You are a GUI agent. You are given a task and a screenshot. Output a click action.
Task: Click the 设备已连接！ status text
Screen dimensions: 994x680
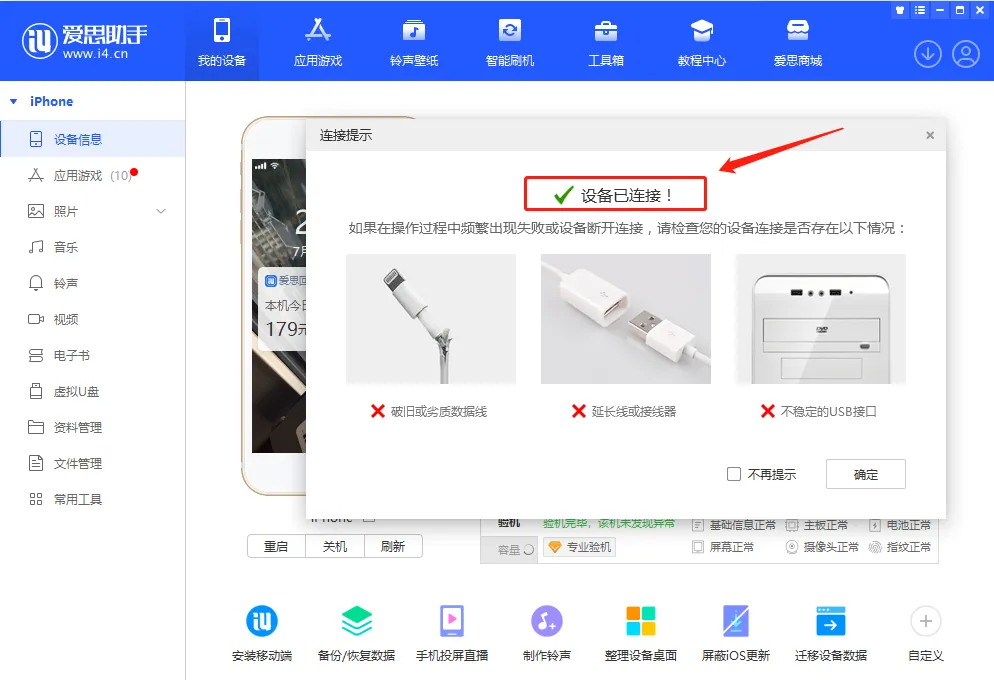click(626, 196)
